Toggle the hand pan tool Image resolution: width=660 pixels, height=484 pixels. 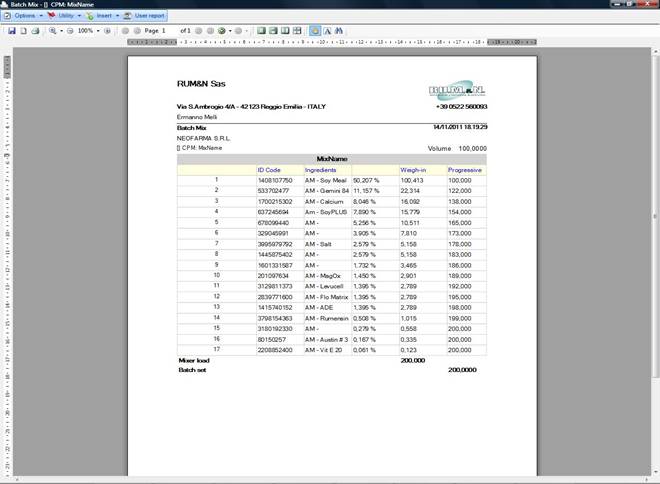[314, 31]
